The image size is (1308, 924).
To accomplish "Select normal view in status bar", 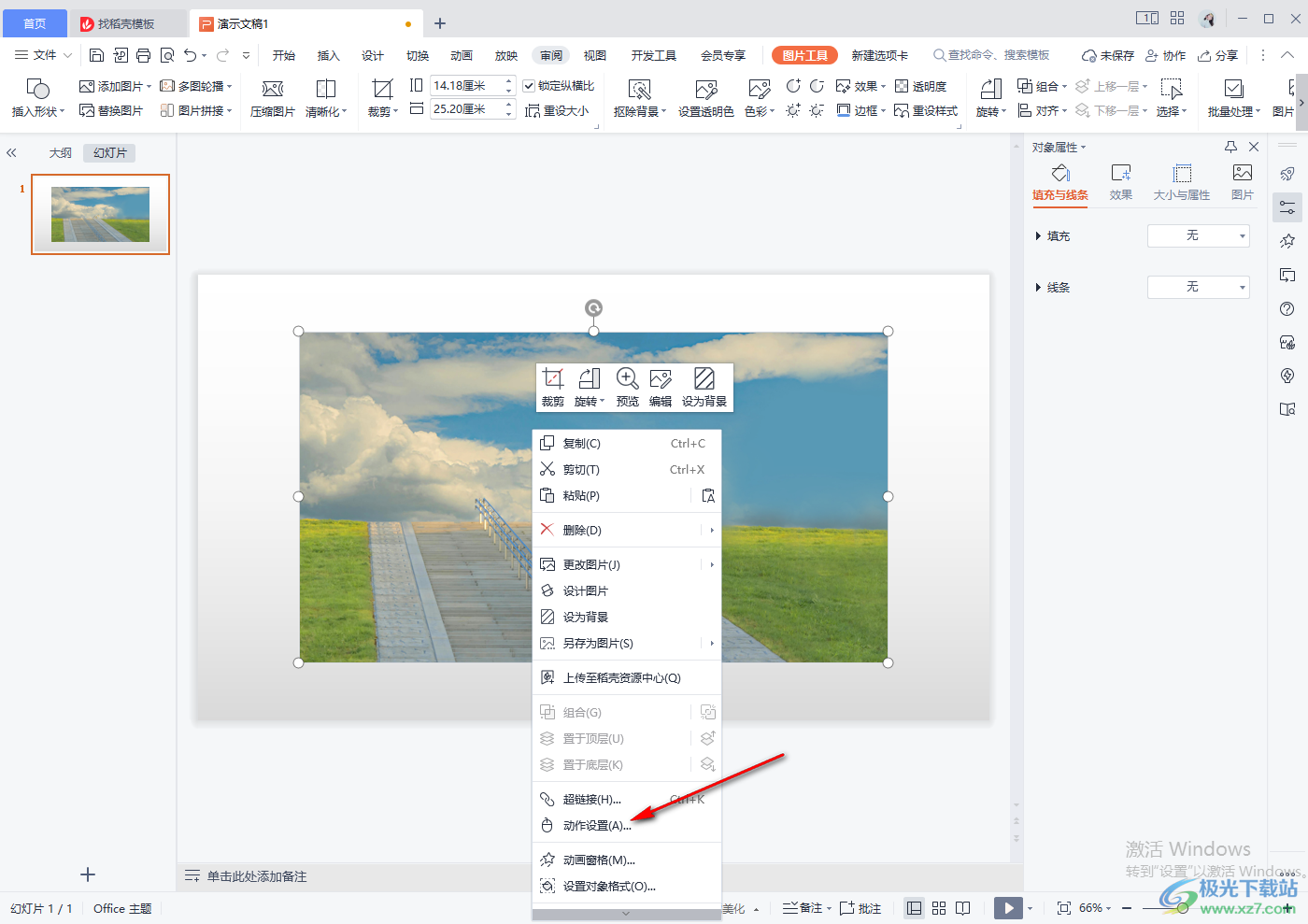I will point(915,908).
